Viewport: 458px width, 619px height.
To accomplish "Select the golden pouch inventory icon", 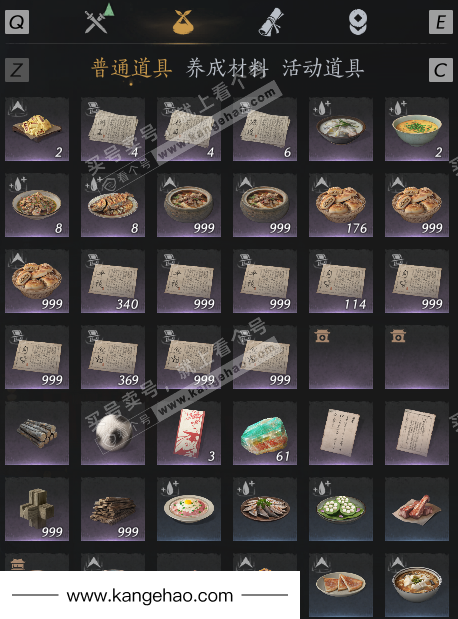I will pos(183,22).
